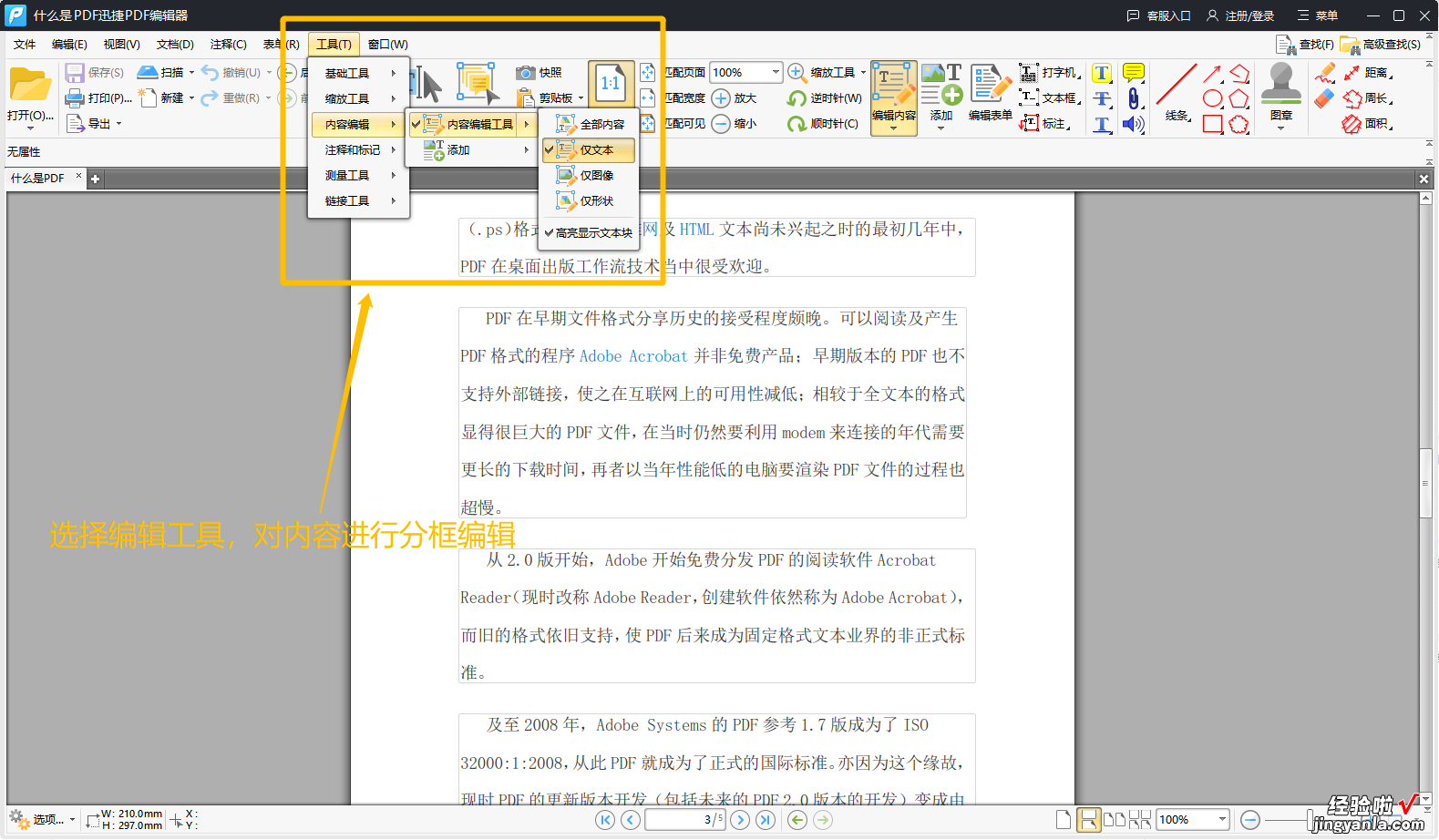Click the paperclip attachment icon
The height and width of the screenshot is (840, 1439).
click(x=1134, y=97)
